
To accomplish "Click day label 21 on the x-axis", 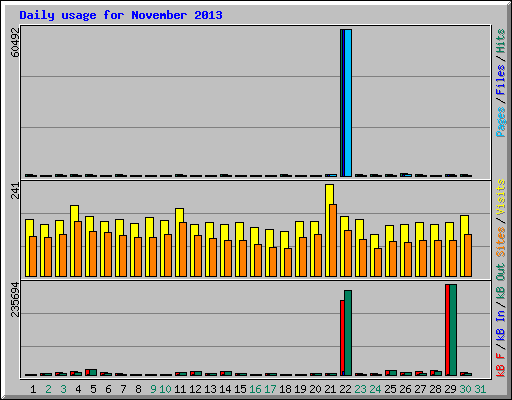I will click(330, 389).
